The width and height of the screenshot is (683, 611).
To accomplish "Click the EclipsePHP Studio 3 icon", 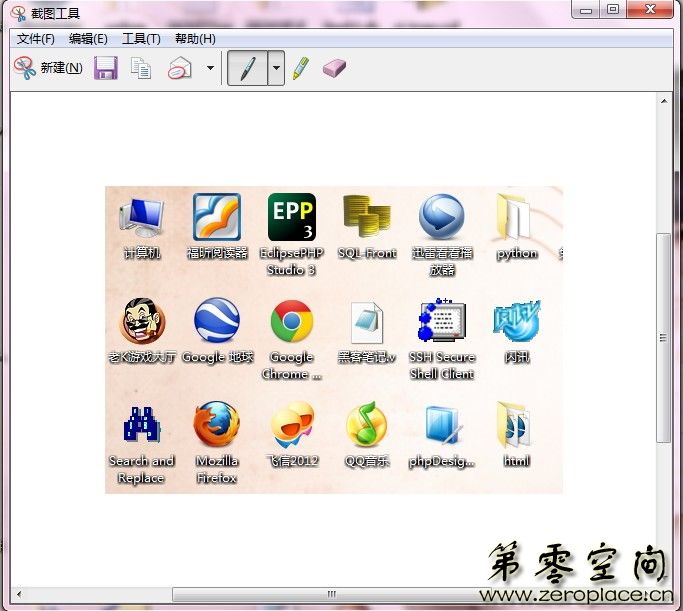I will 292,217.
